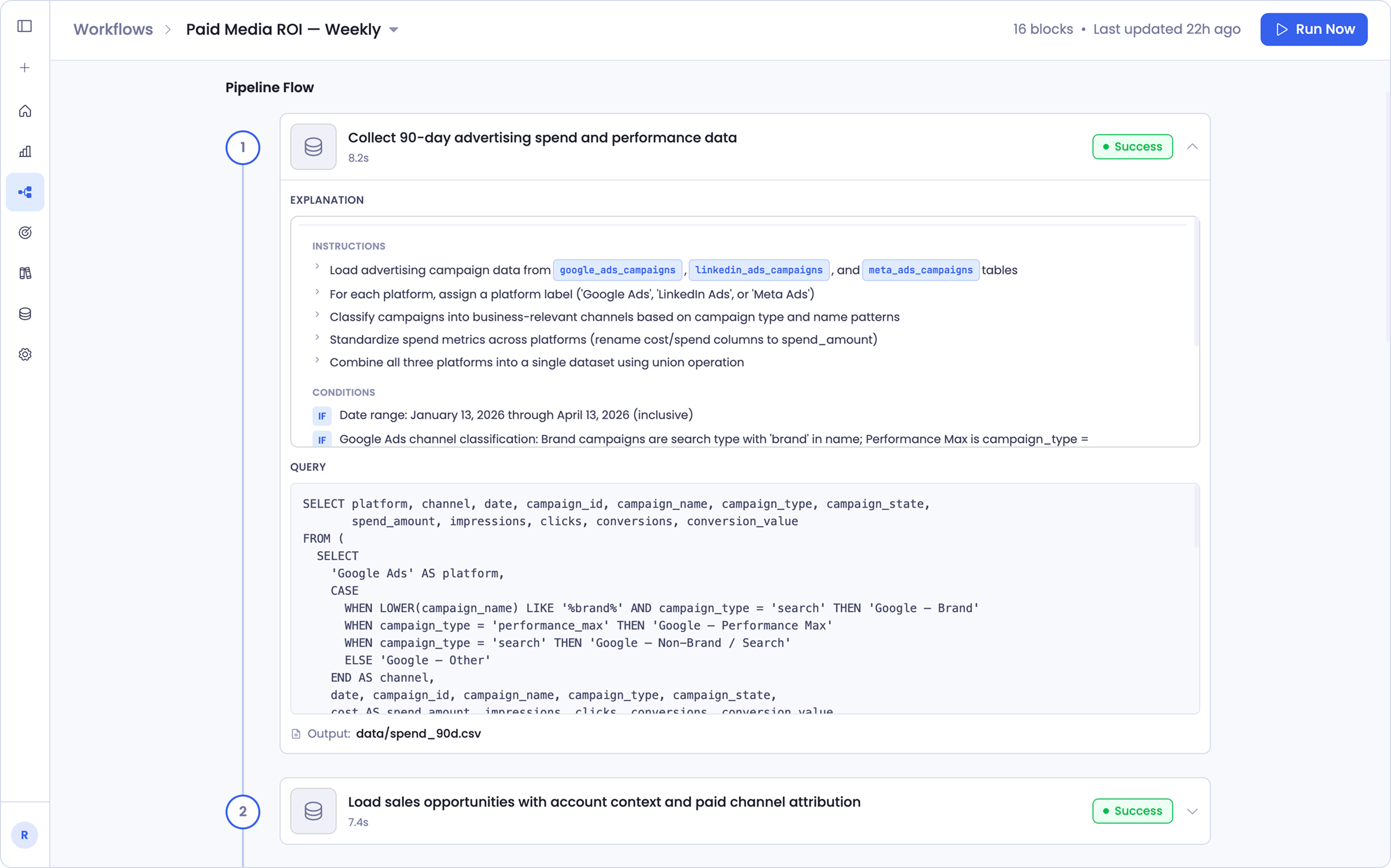
Task: Open the database sidebar icon
Action: (25, 314)
